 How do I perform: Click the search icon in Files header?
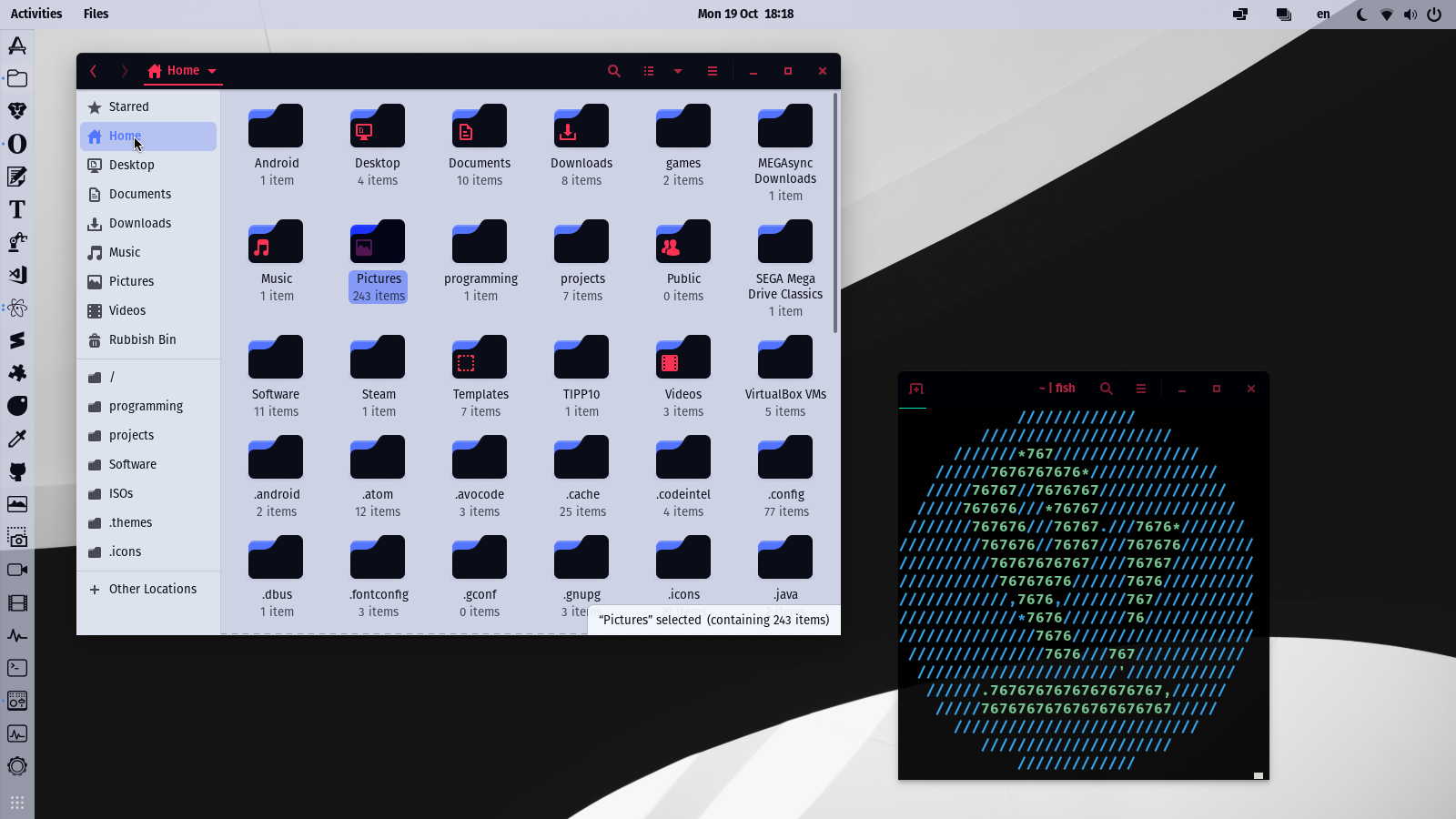pos(614,71)
